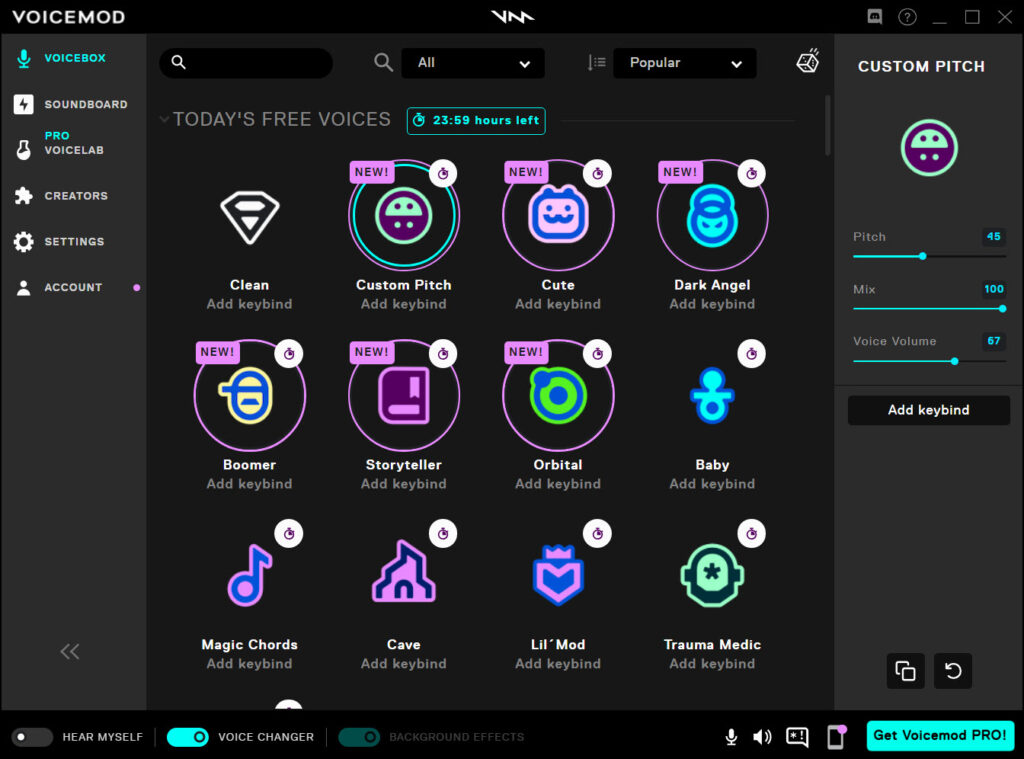Viewport: 1024px width, 759px height.
Task: Click Add keybind under Storyteller voice
Action: coord(404,484)
